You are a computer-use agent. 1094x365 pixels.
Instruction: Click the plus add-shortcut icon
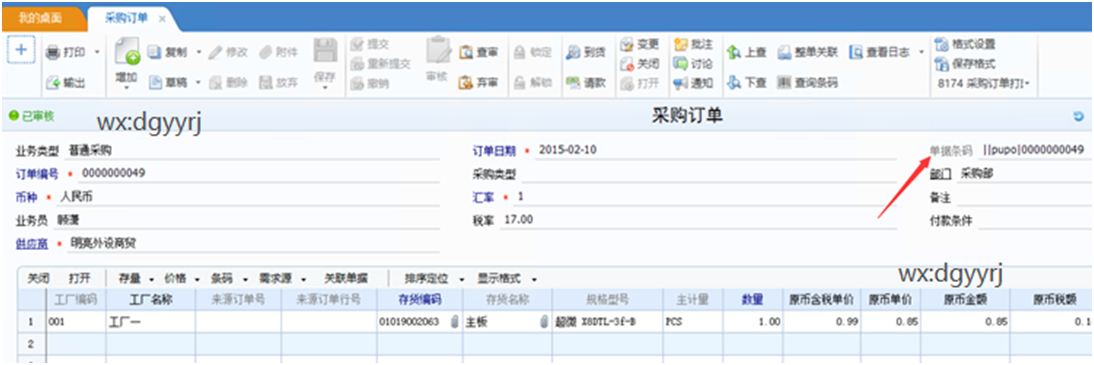[x=21, y=50]
